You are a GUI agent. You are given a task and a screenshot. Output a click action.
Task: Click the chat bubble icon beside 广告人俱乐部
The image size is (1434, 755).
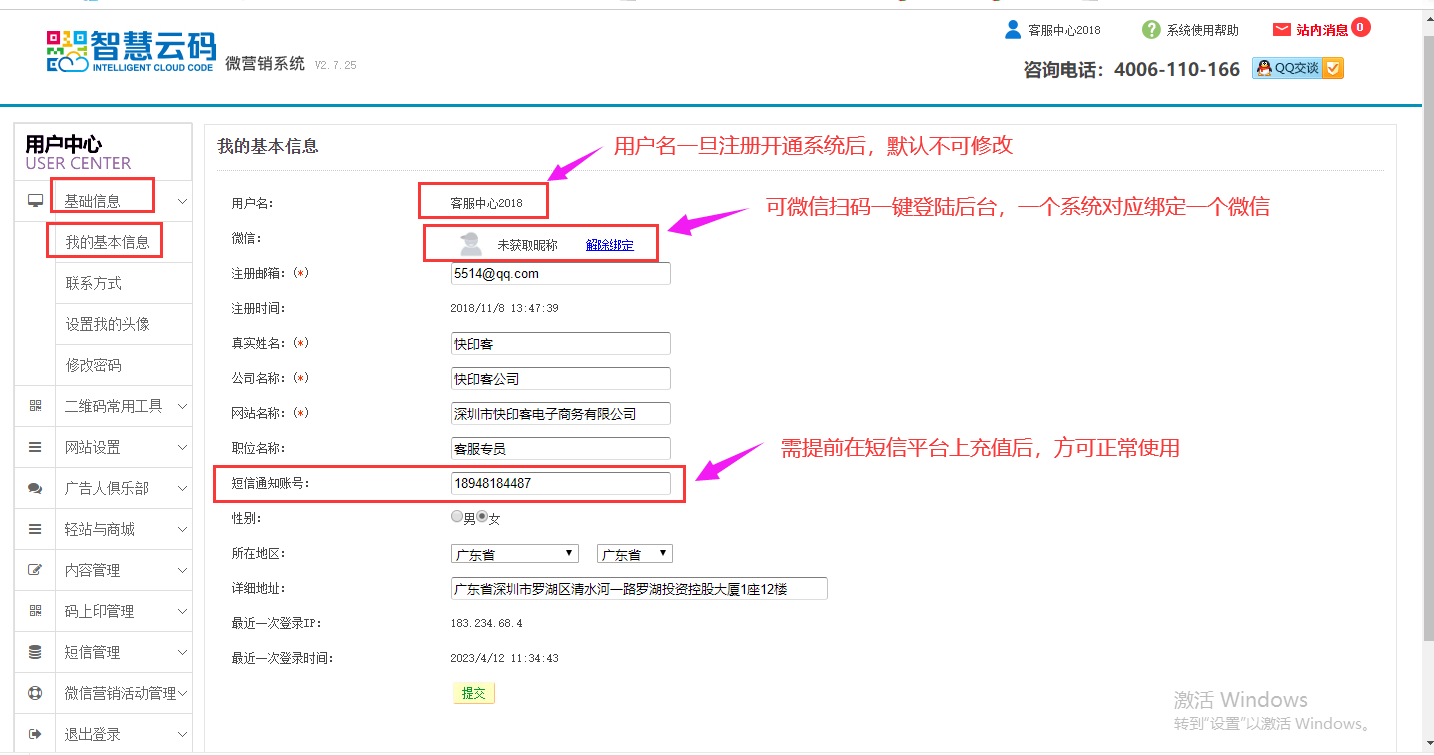pos(36,488)
